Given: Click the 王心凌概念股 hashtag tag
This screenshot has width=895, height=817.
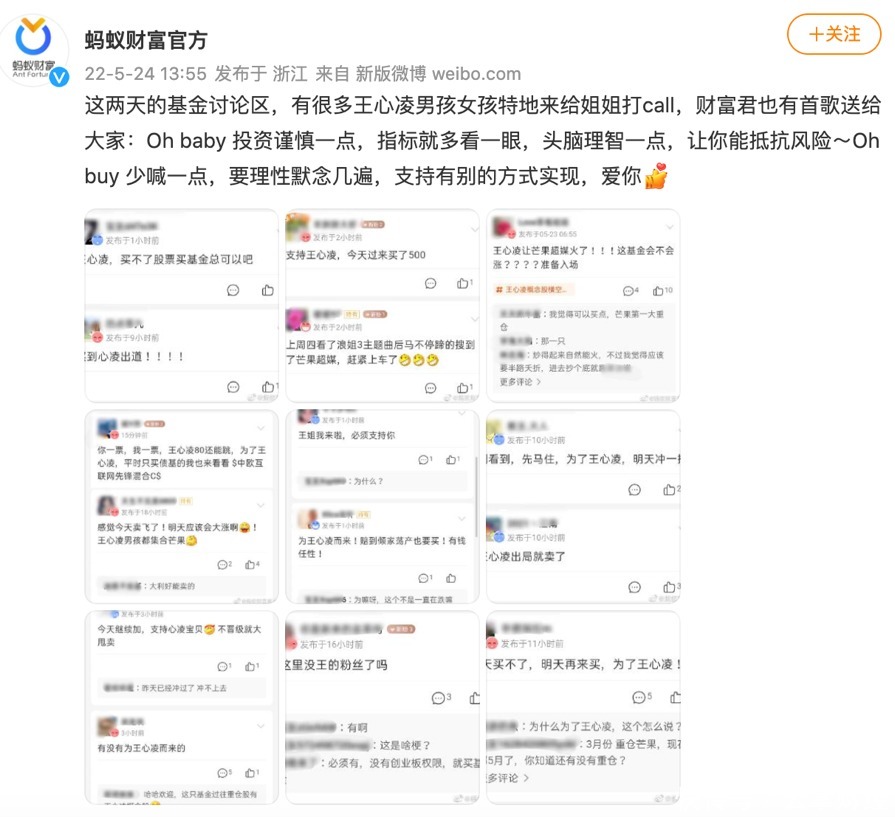Looking at the screenshot, I should tap(531, 289).
